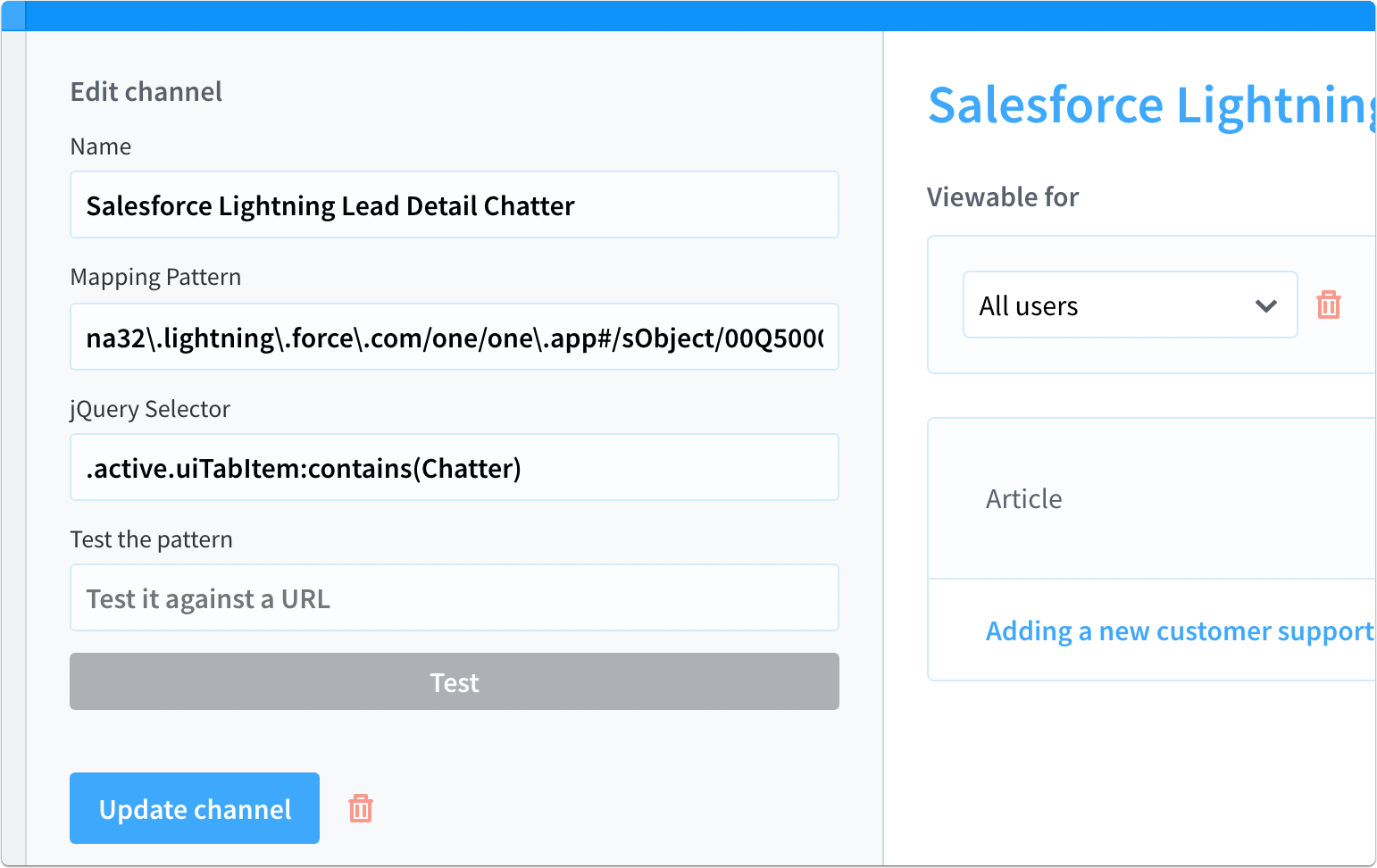Click the Viewable for label
Screen dimensions: 1377x868
(x=1003, y=197)
